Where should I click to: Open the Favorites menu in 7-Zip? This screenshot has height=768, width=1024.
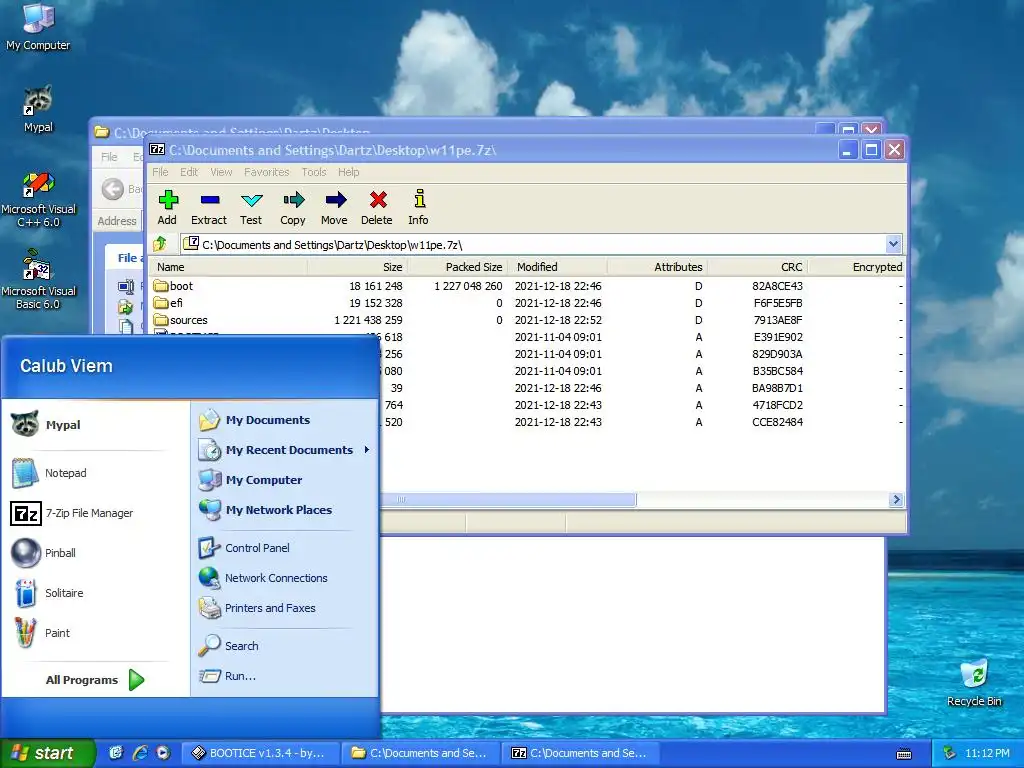[x=266, y=172]
